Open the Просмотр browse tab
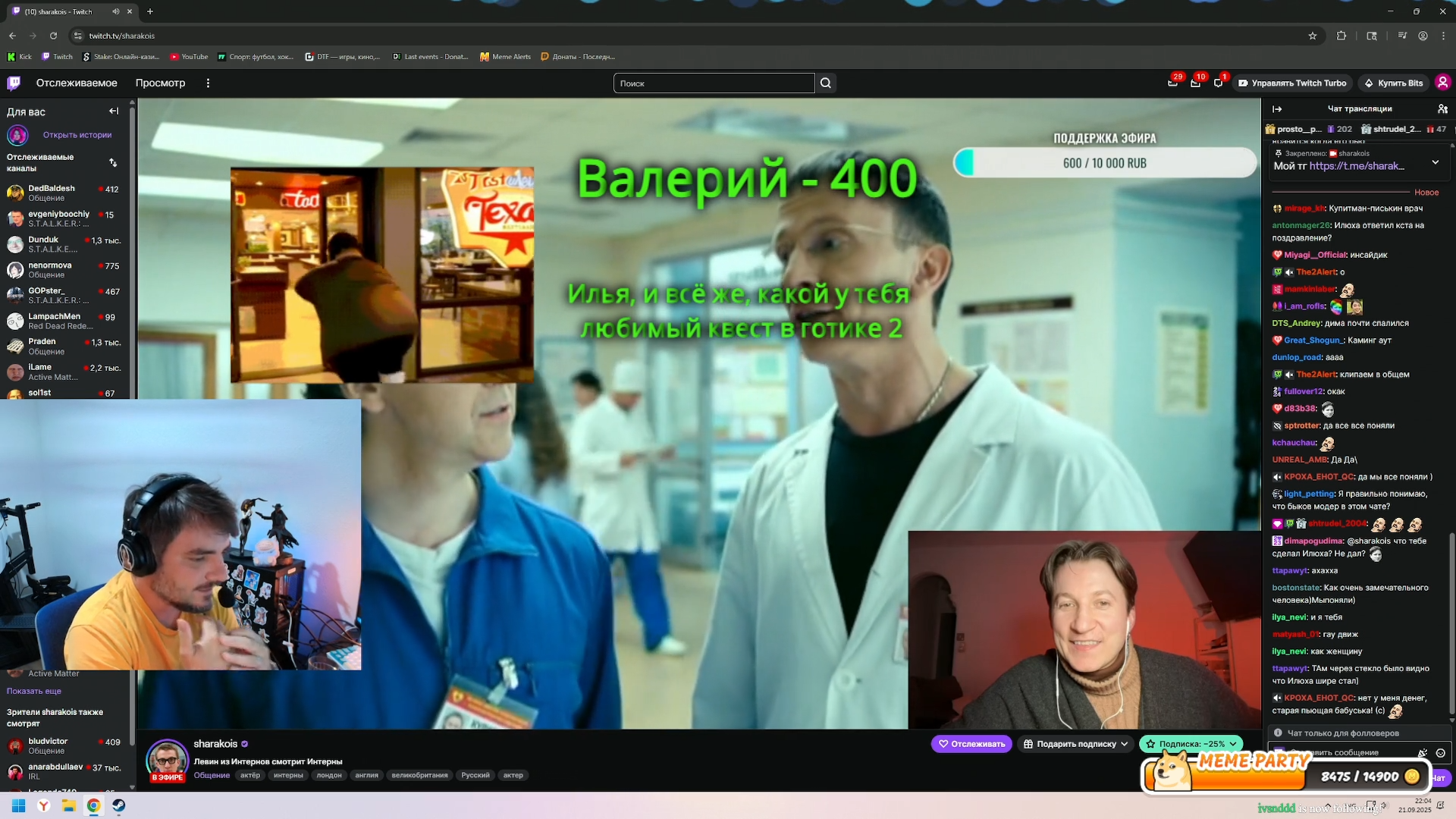This screenshot has height=819, width=1456. point(160,83)
